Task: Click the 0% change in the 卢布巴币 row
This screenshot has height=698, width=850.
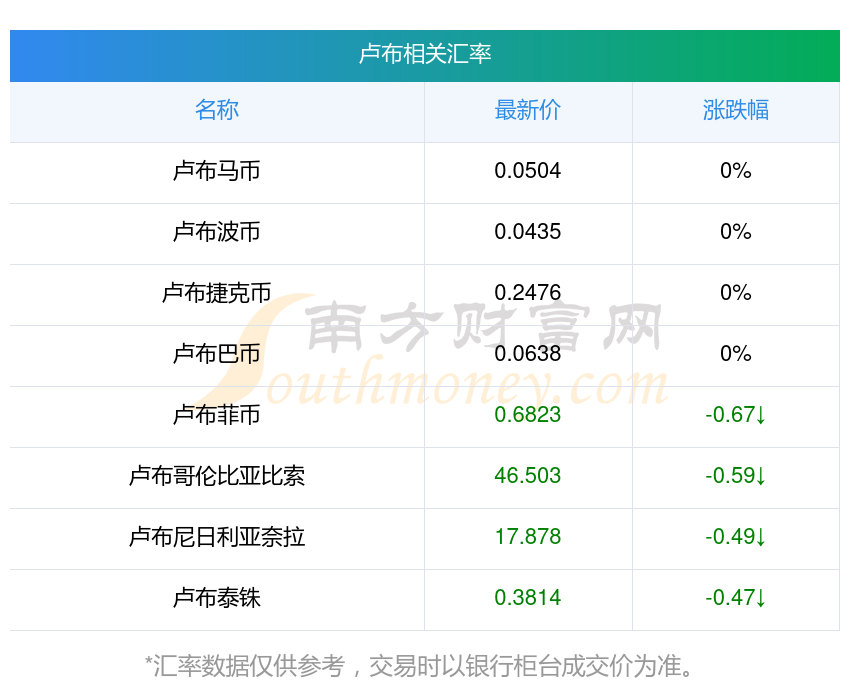Action: pyautogui.click(x=736, y=354)
